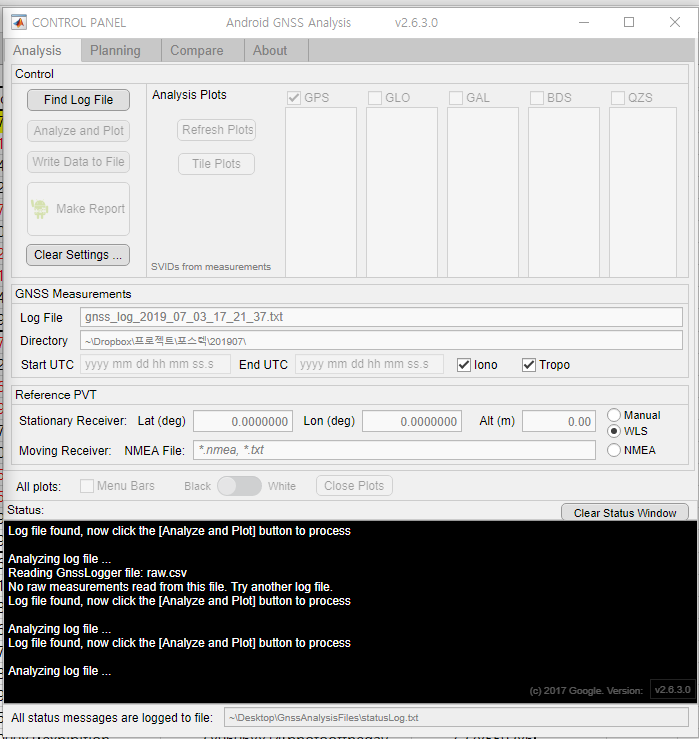The width and height of the screenshot is (699, 739).
Task: Click the Find Log File button
Action: coord(78,99)
